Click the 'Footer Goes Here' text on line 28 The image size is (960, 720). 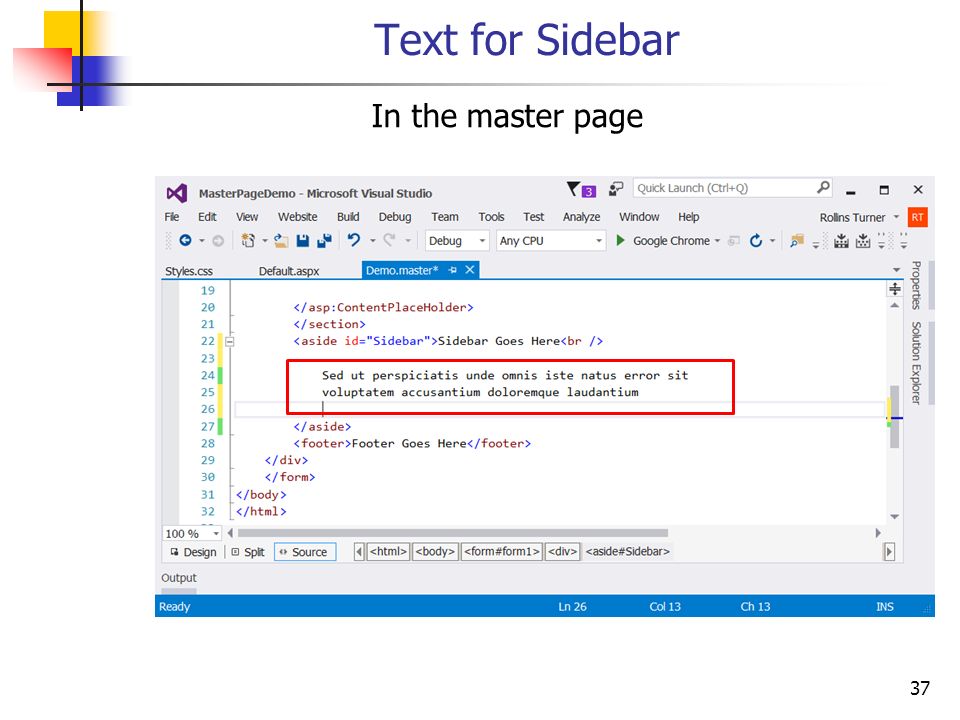[409, 443]
